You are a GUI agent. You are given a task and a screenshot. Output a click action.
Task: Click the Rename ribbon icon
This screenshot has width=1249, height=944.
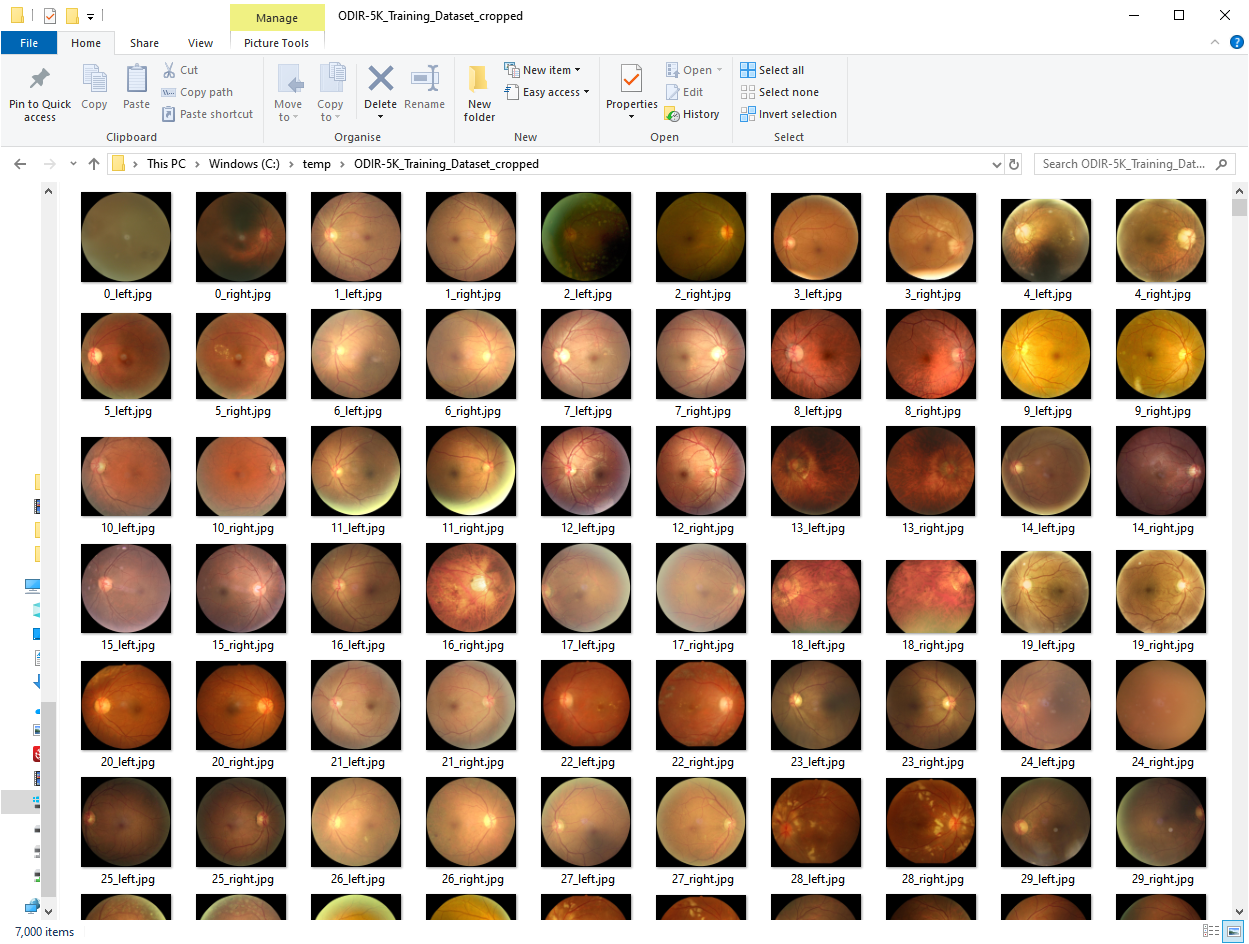425,79
